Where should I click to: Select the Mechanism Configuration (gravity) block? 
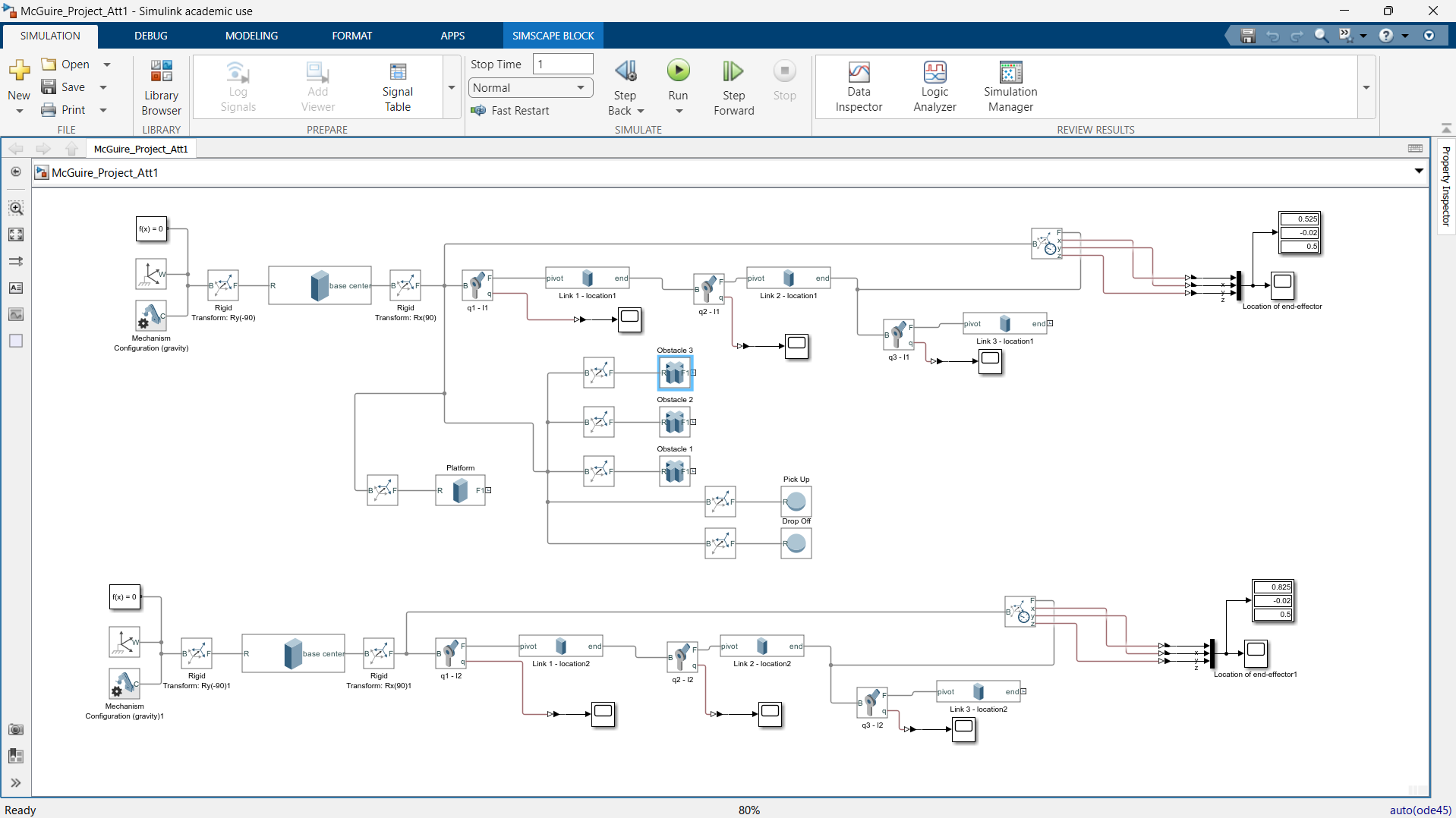(151, 316)
